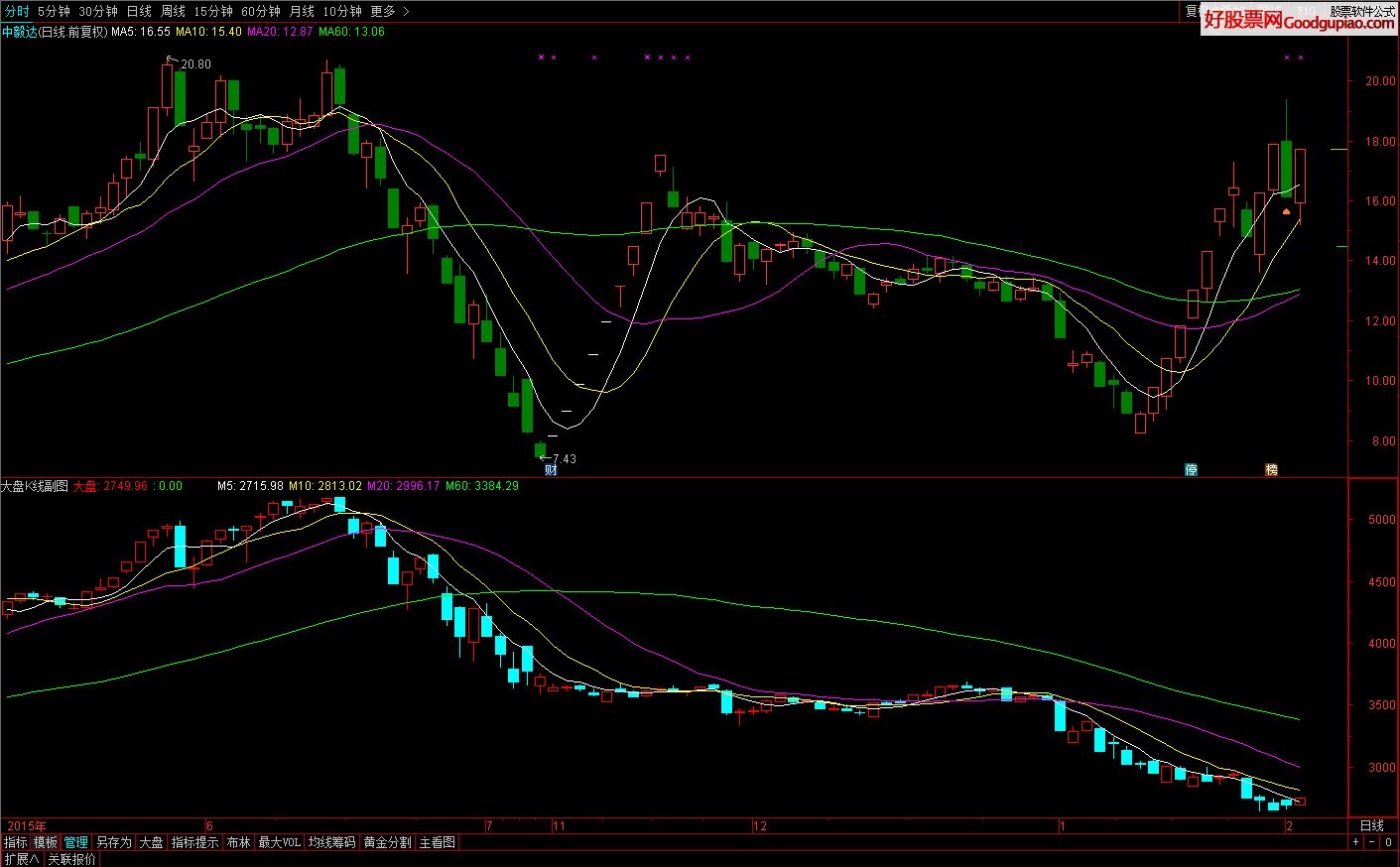This screenshot has width=1400, height=867.
Task: Toggle the 最大VOL indicator
Action: click(279, 842)
